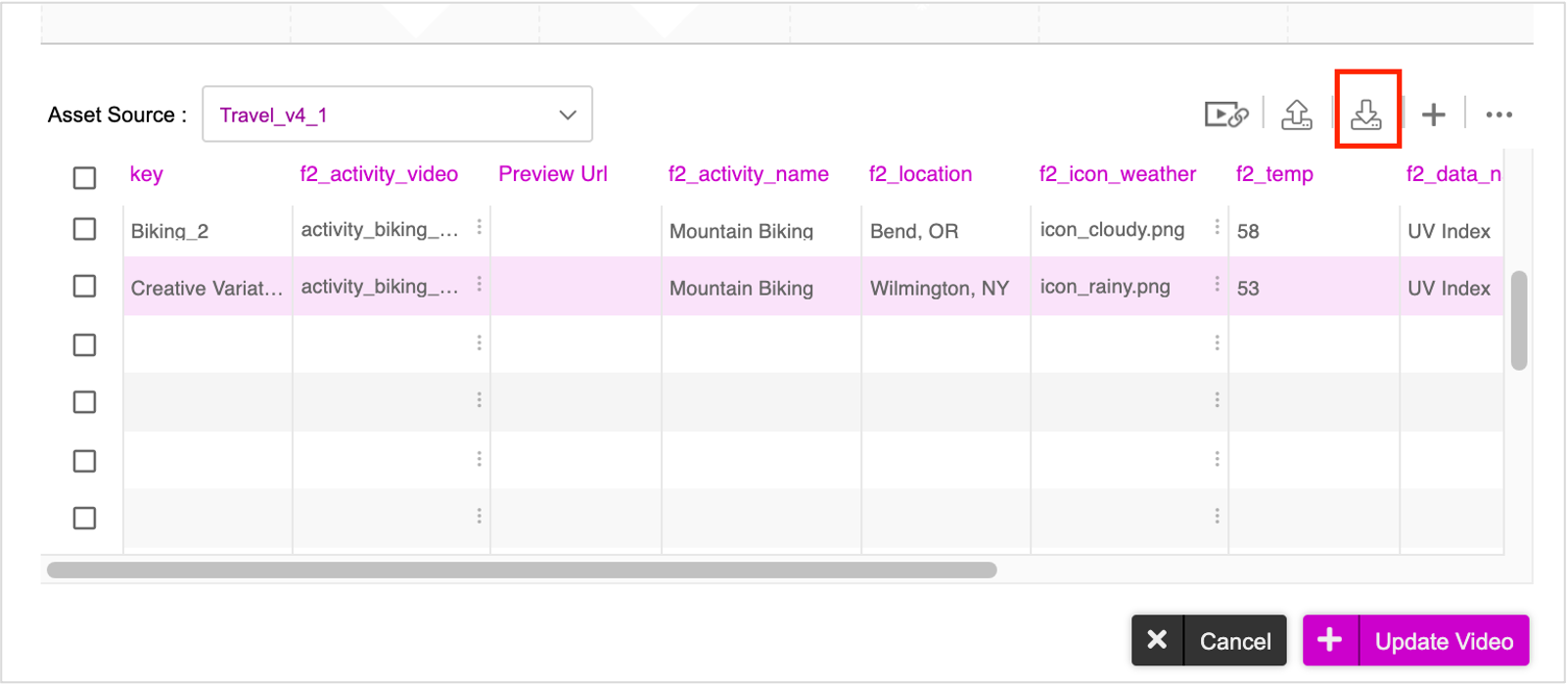The width and height of the screenshot is (1568, 685).
Task: Click the video link preview icon
Action: [x=1226, y=114]
